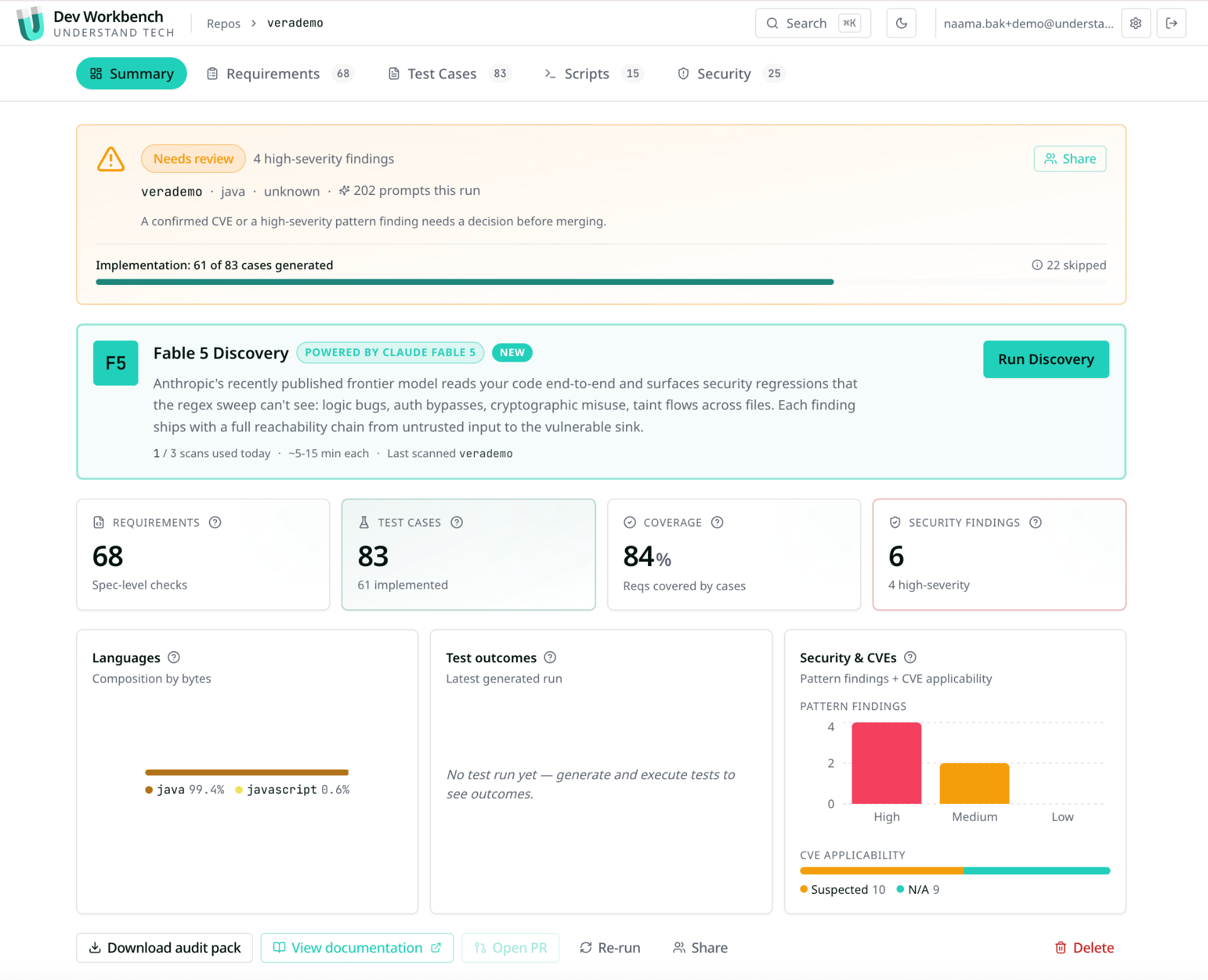Click the Test Cases flask icon
This screenshot has height=980, width=1208.
(x=364, y=523)
